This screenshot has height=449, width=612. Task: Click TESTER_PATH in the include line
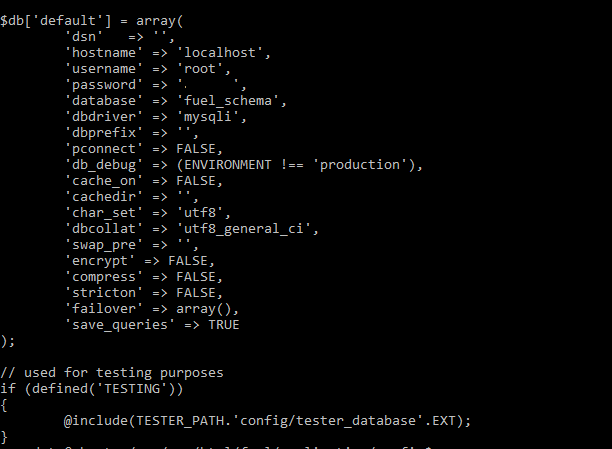tap(180, 421)
